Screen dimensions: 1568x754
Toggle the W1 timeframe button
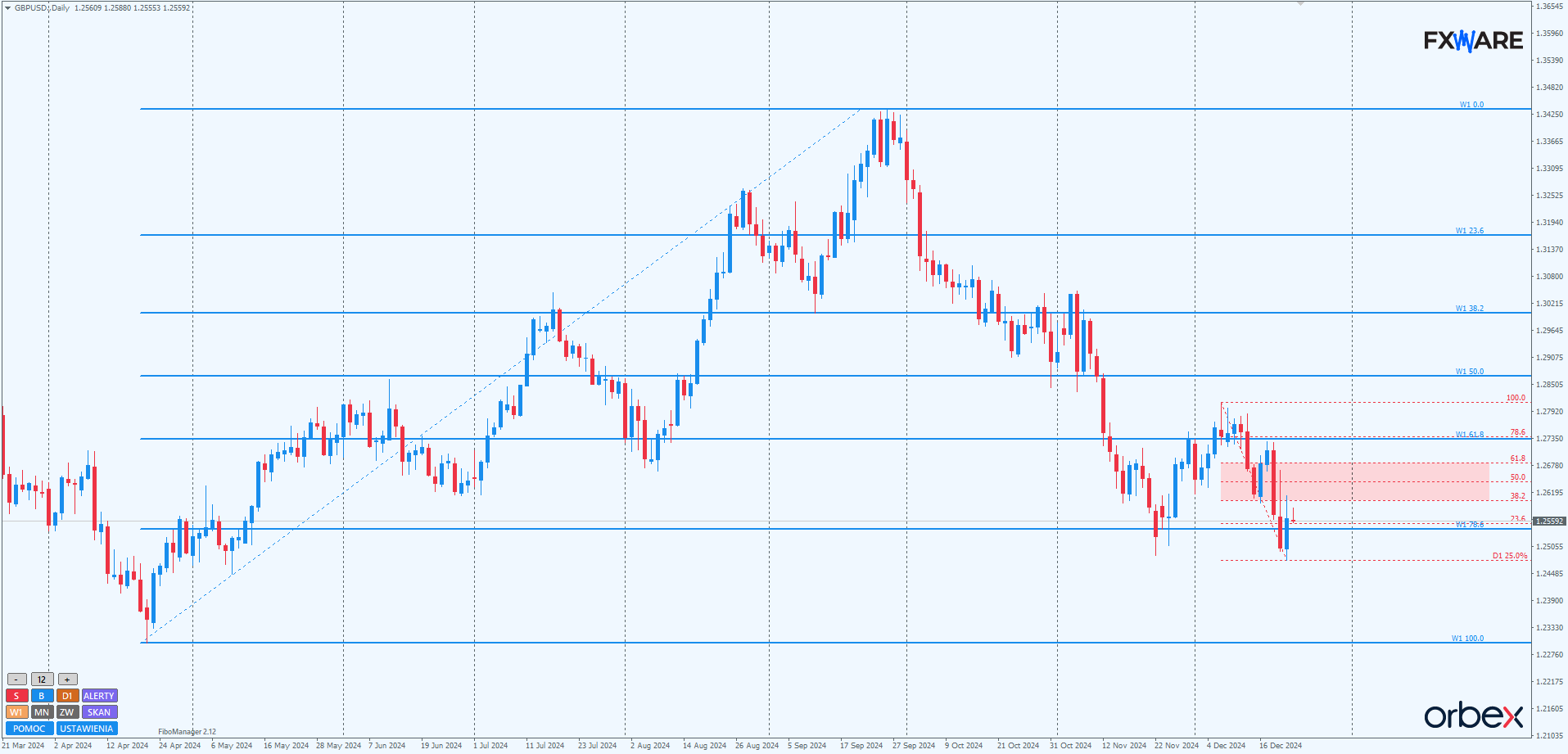pyautogui.click(x=16, y=712)
